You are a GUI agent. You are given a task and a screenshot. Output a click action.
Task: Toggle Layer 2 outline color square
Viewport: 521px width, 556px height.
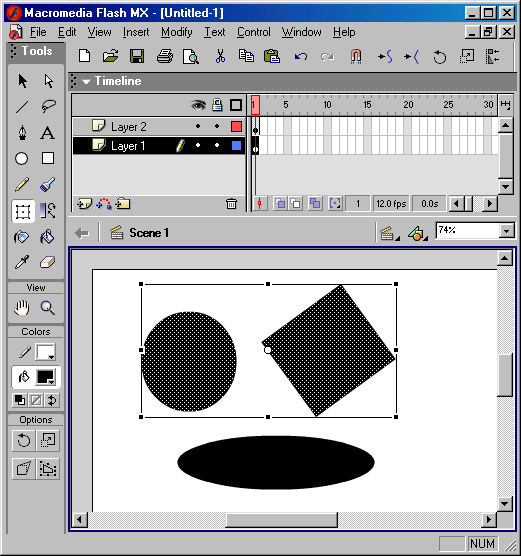pos(236,126)
